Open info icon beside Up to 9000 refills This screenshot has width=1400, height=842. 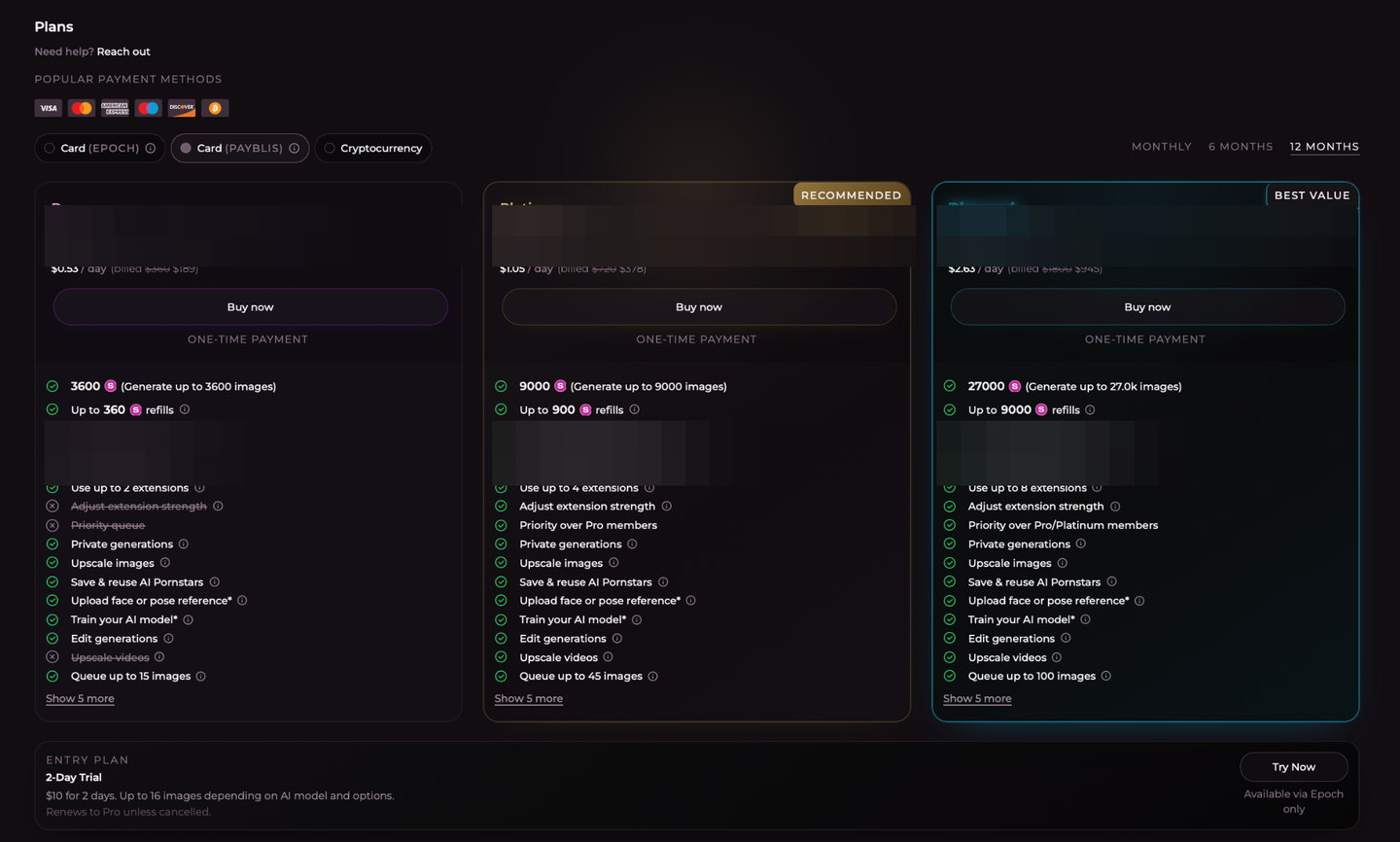[1090, 409]
